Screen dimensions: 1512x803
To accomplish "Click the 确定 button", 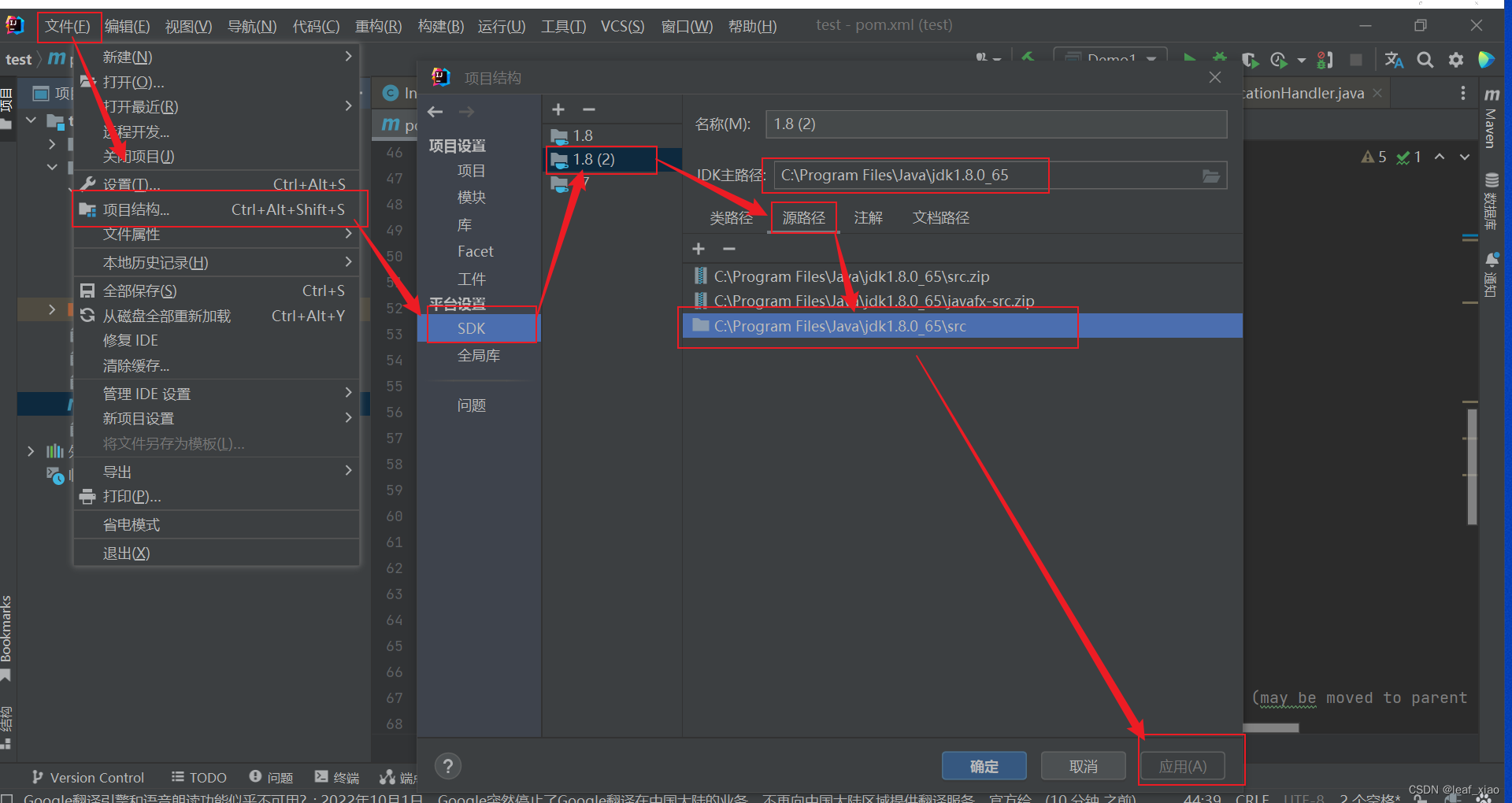I will click(x=984, y=765).
